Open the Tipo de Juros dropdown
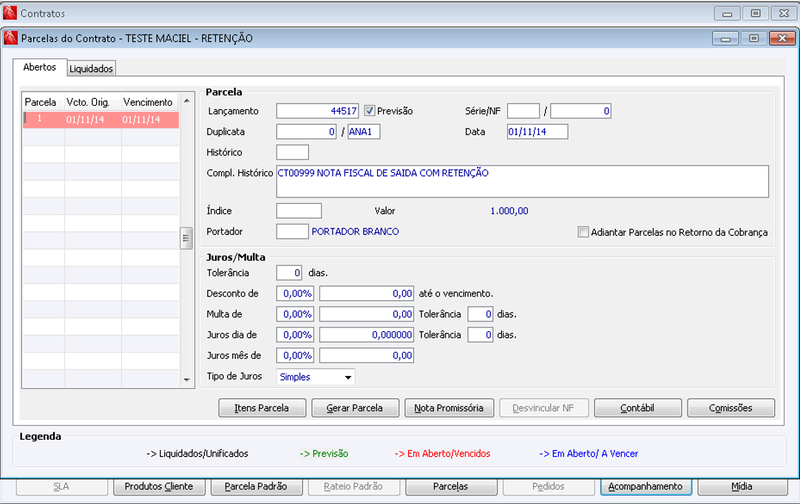The height and width of the screenshot is (504, 800). click(348, 377)
